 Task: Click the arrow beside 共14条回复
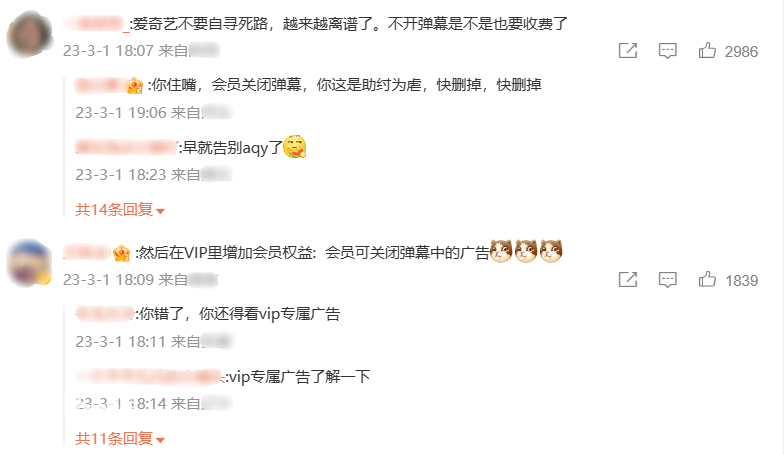click(160, 212)
